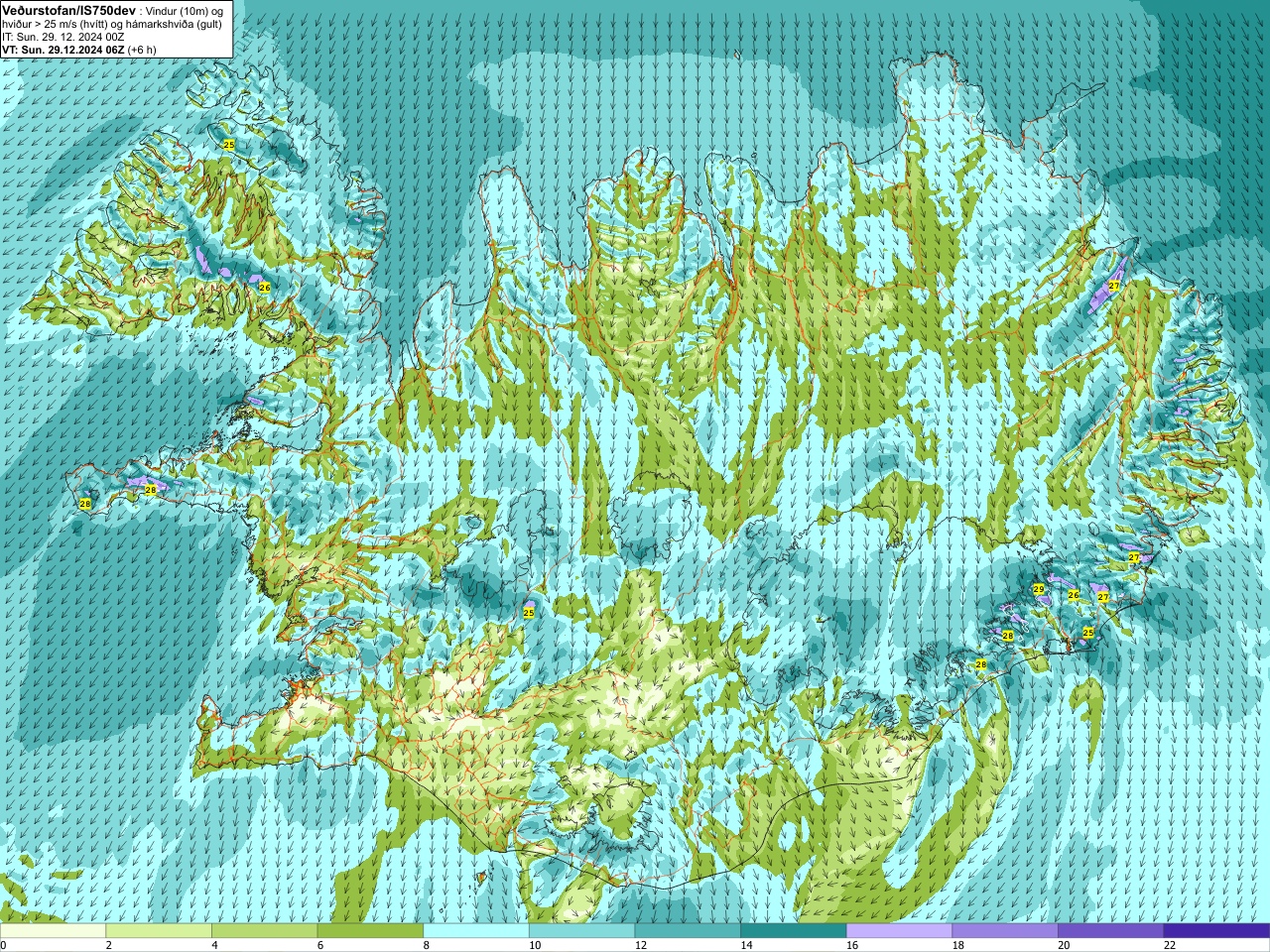1270x952 pixels.
Task: Click the '20' tick label on the scale
Action: coord(1064,945)
